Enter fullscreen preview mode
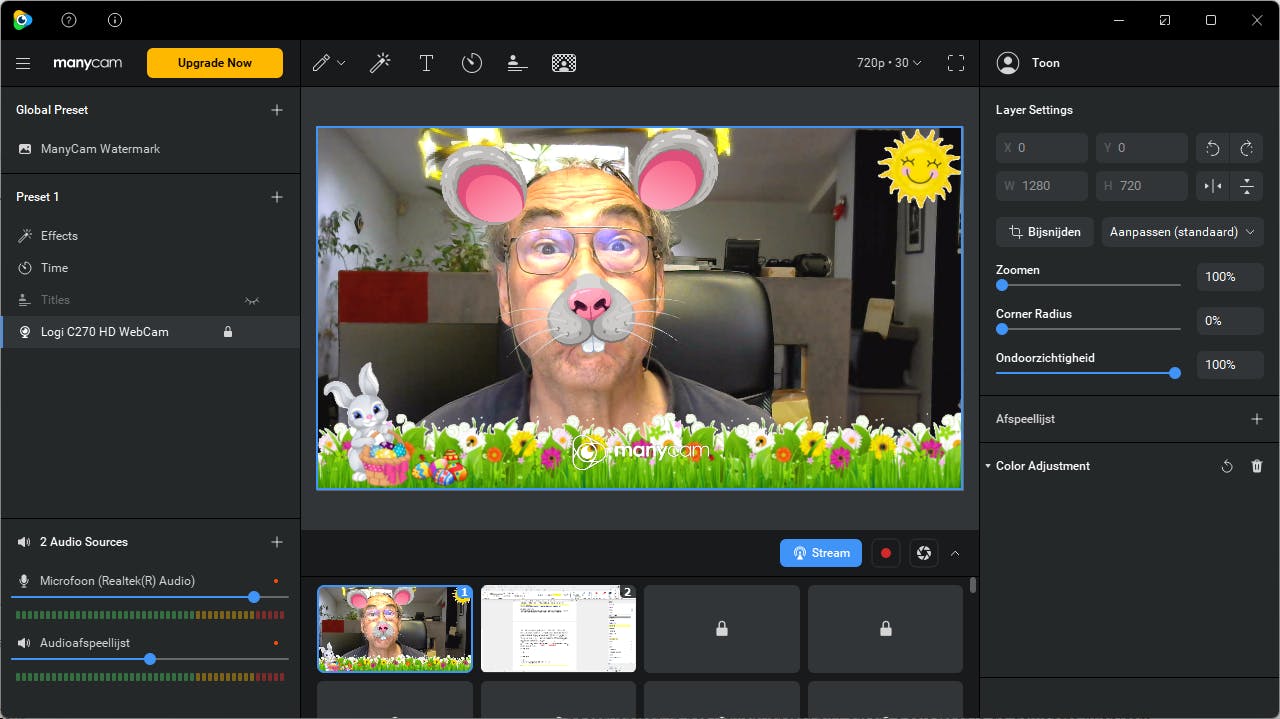Screen dimensions: 1280x719 coord(956,63)
